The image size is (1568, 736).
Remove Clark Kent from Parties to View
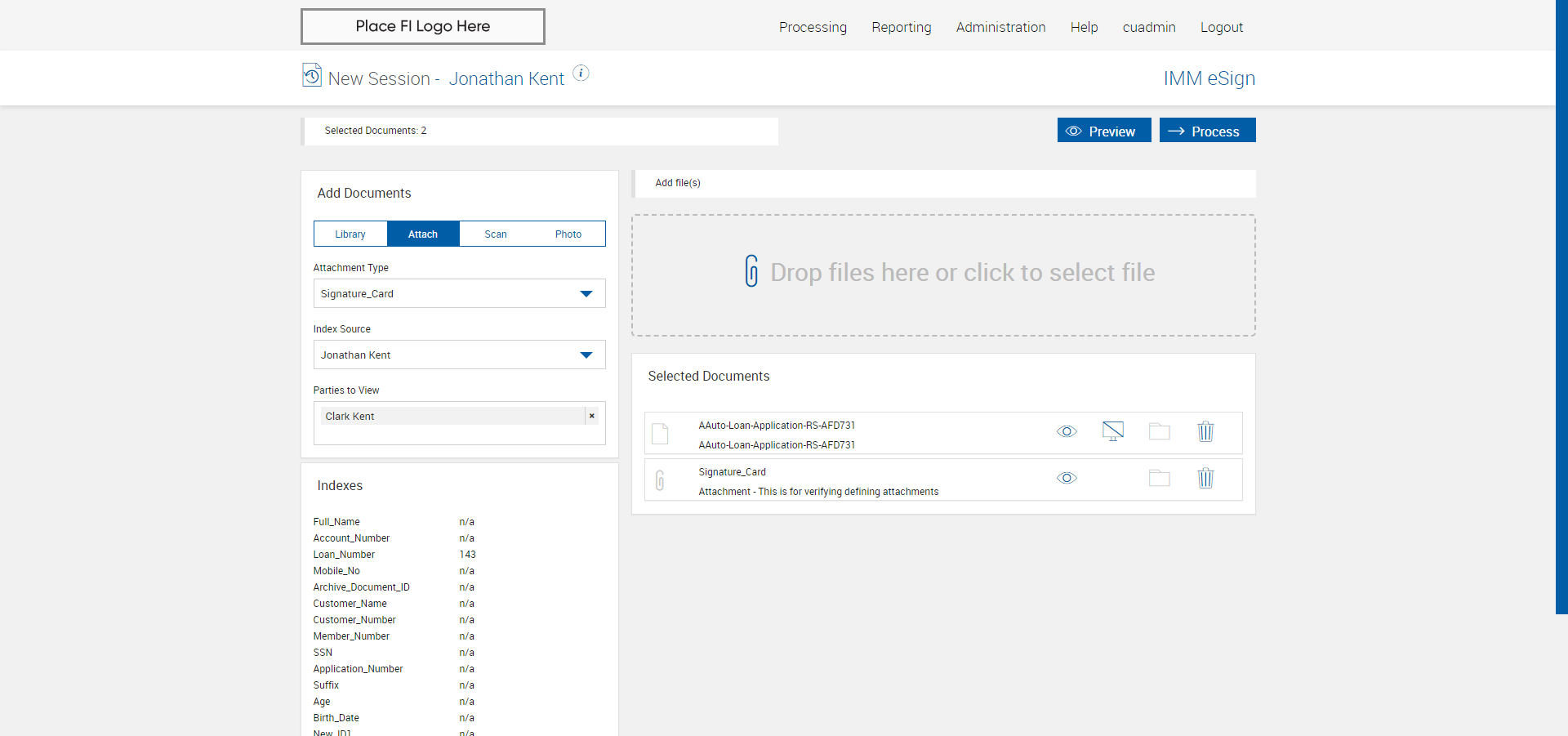pyautogui.click(x=592, y=417)
